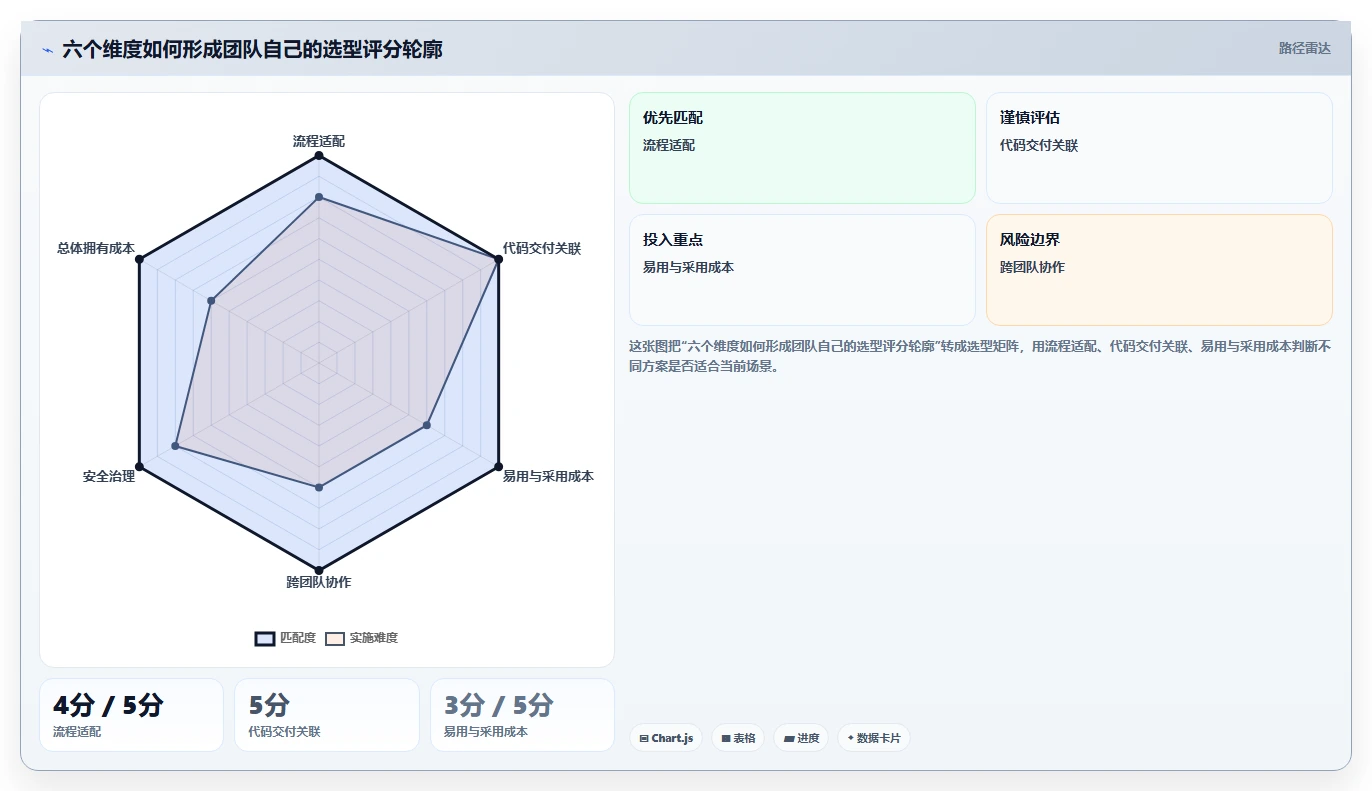Screen dimensions: 1372x791
Task: Click the 安全治理 axis label on the radar
Action: point(109,476)
